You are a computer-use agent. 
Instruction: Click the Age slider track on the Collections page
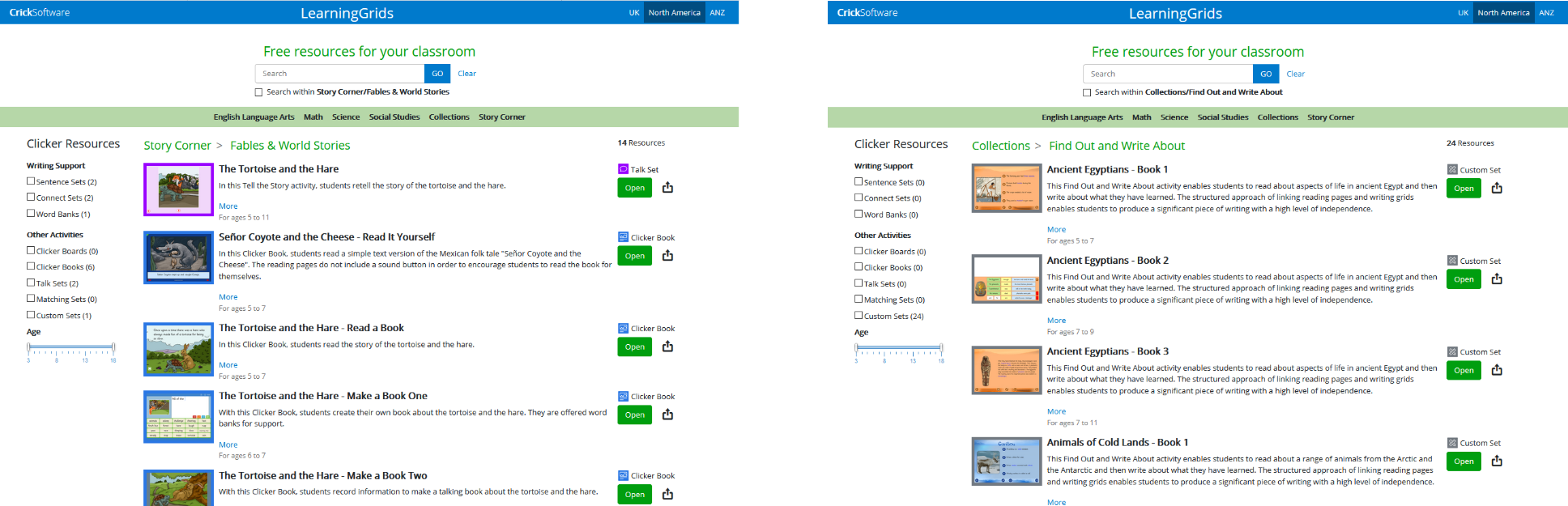[x=898, y=347]
